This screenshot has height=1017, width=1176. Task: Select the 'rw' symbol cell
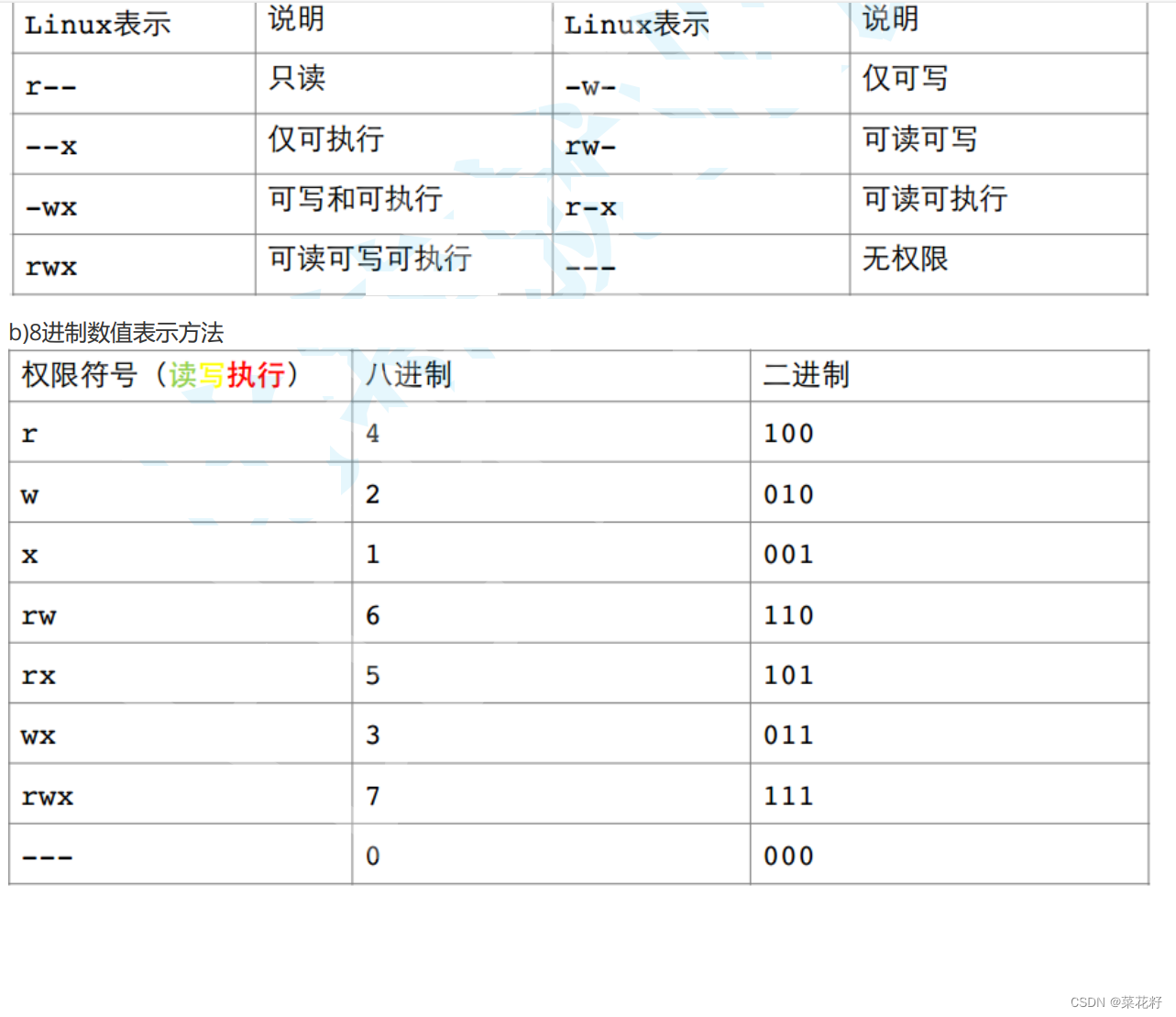(181, 614)
